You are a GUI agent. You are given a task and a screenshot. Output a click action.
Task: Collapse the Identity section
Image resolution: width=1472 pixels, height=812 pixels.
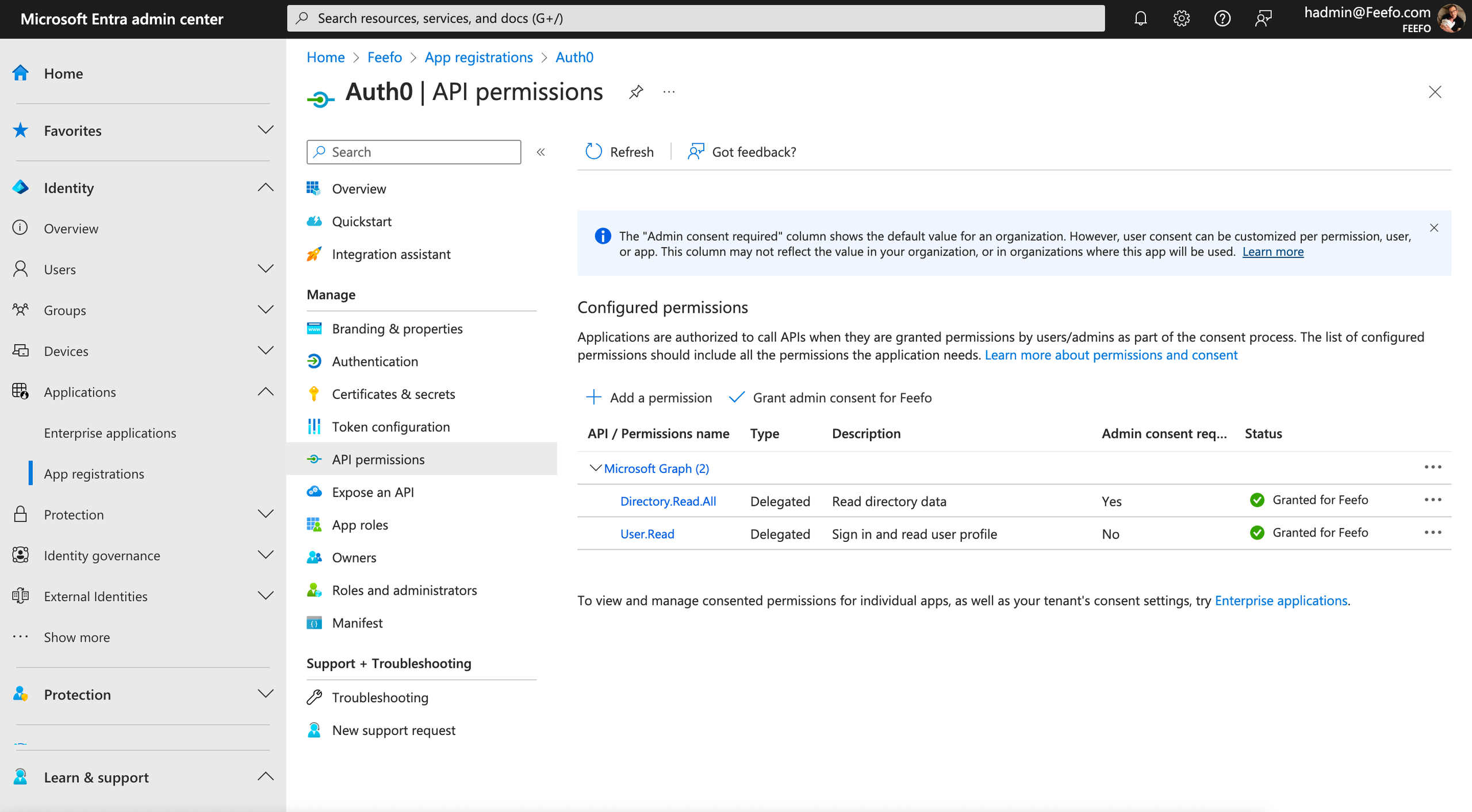265,187
